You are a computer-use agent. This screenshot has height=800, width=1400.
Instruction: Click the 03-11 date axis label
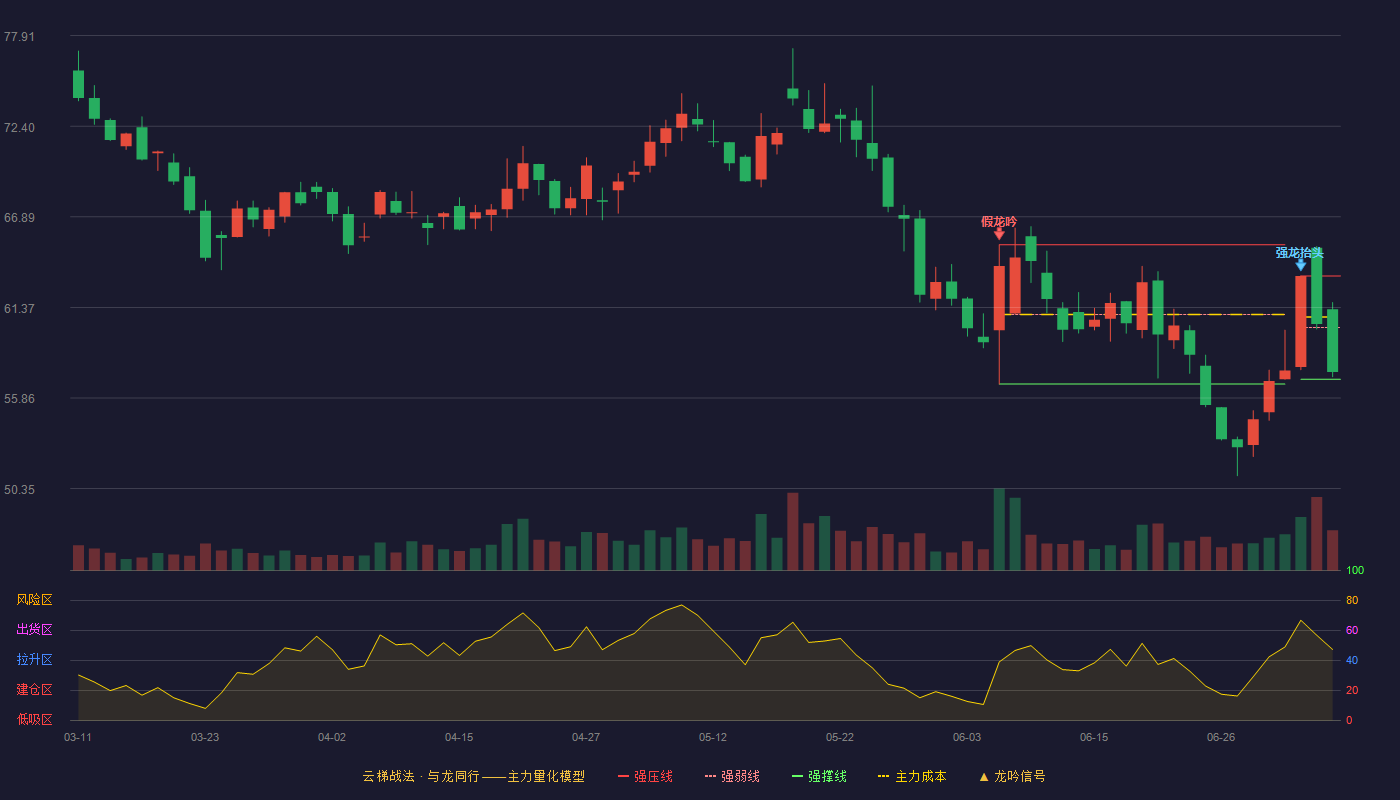[78, 737]
